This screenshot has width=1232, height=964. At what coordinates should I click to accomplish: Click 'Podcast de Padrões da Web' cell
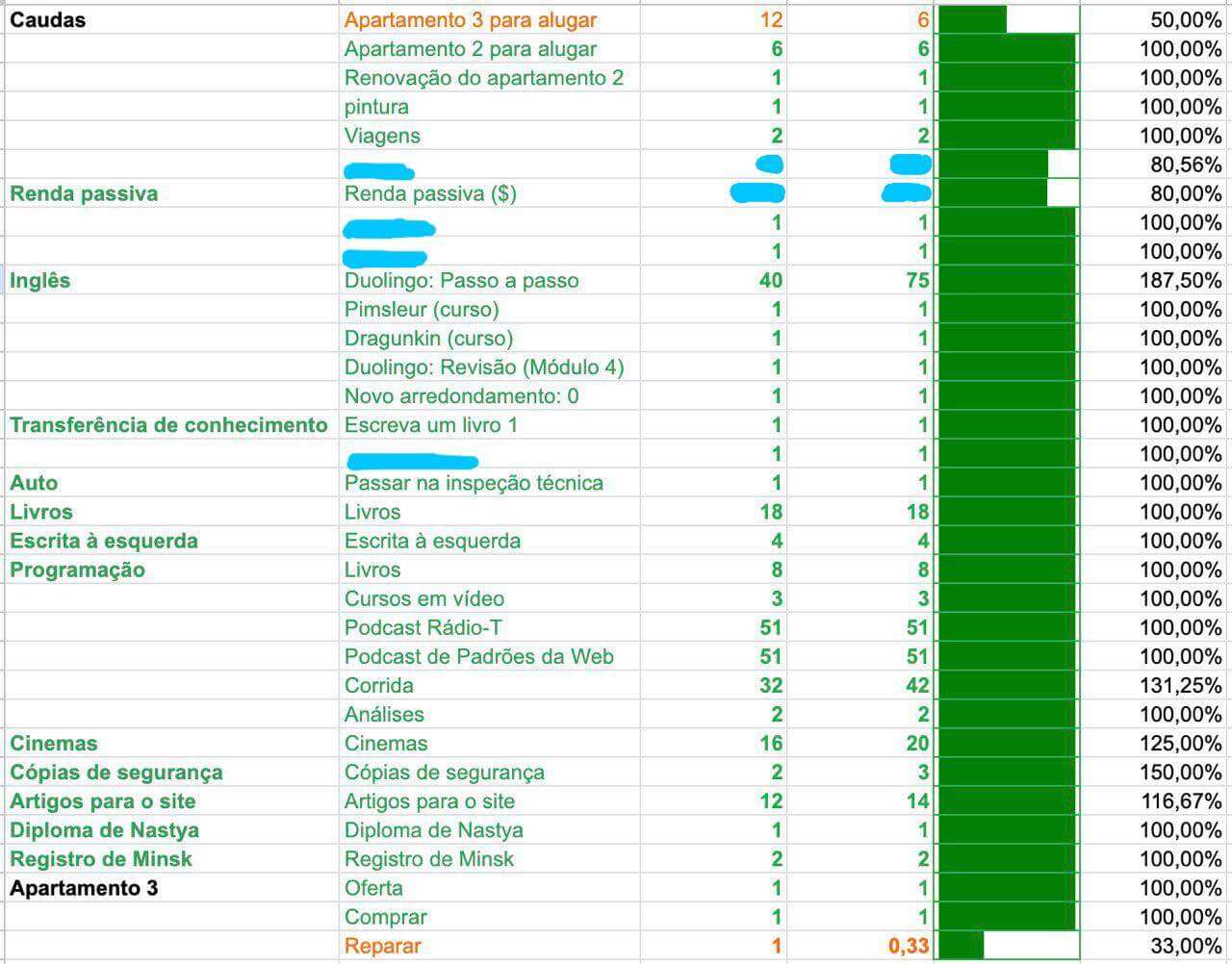coord(490,656)
